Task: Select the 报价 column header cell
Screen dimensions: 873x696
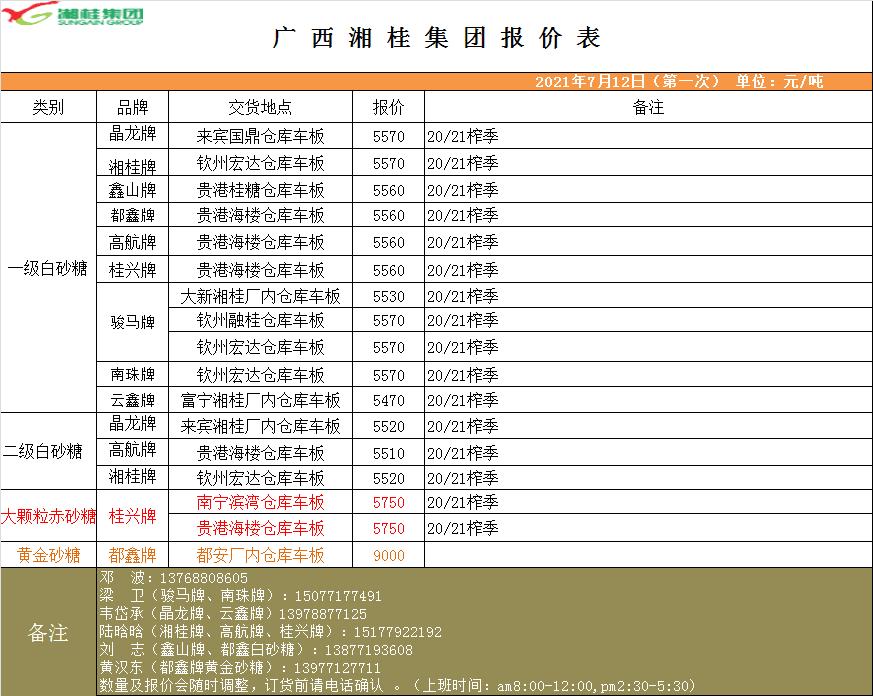Action: click(388, 107)
